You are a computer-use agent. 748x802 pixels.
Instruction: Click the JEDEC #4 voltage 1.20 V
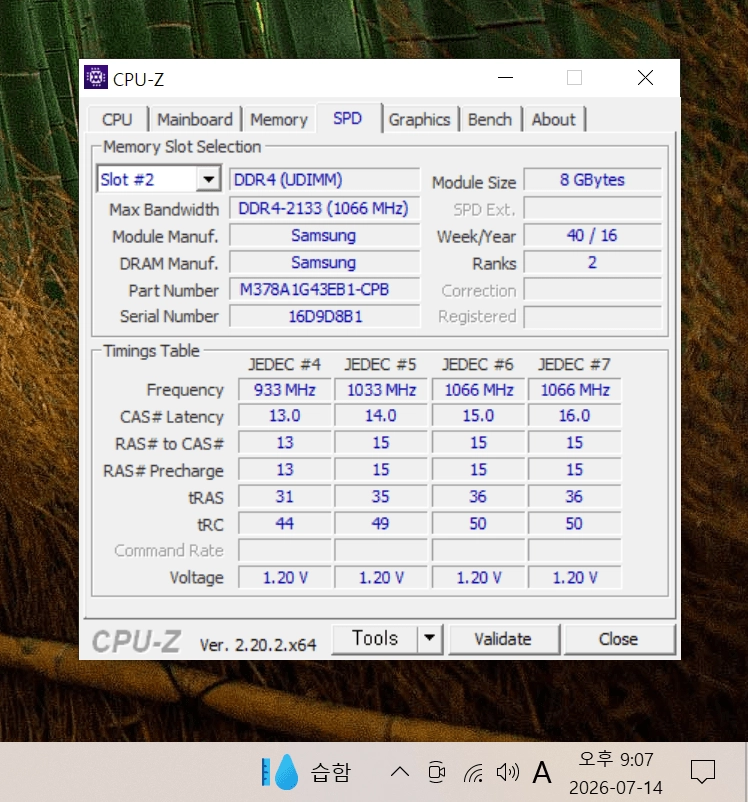coord(284,577)
